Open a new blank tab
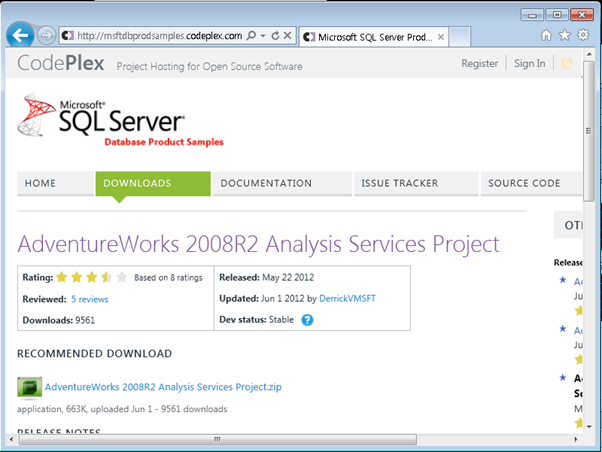 point(459,37)
